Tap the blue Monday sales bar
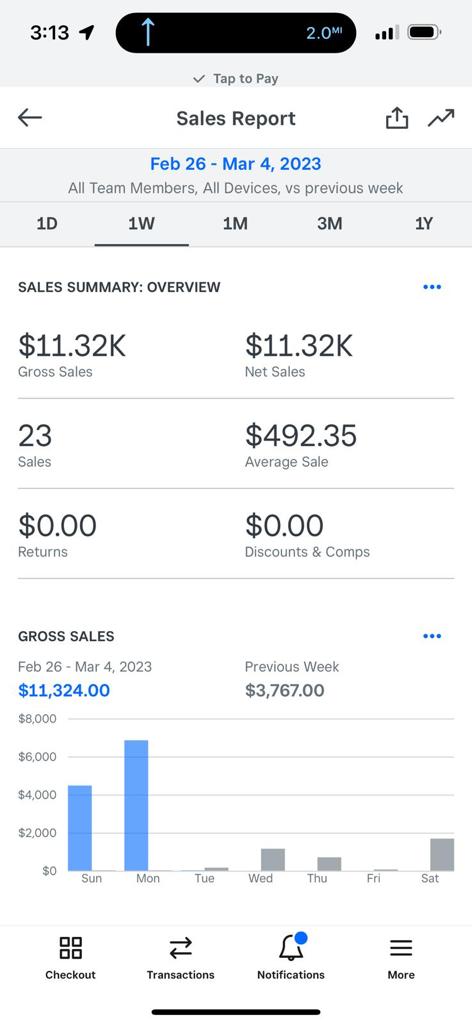This screenshot has height=1024, width=472. [x=136, y=805]
